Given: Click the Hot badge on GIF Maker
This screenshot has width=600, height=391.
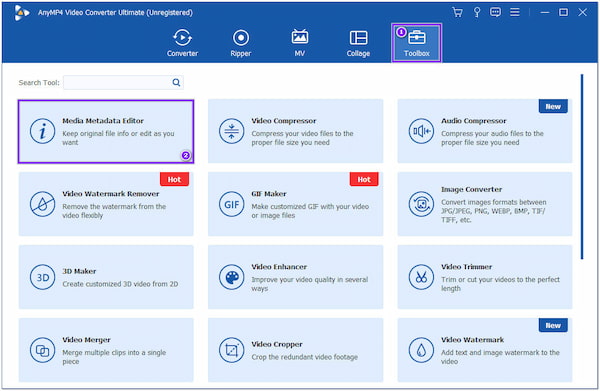Looking at the screenshot, I should [364, 179].
